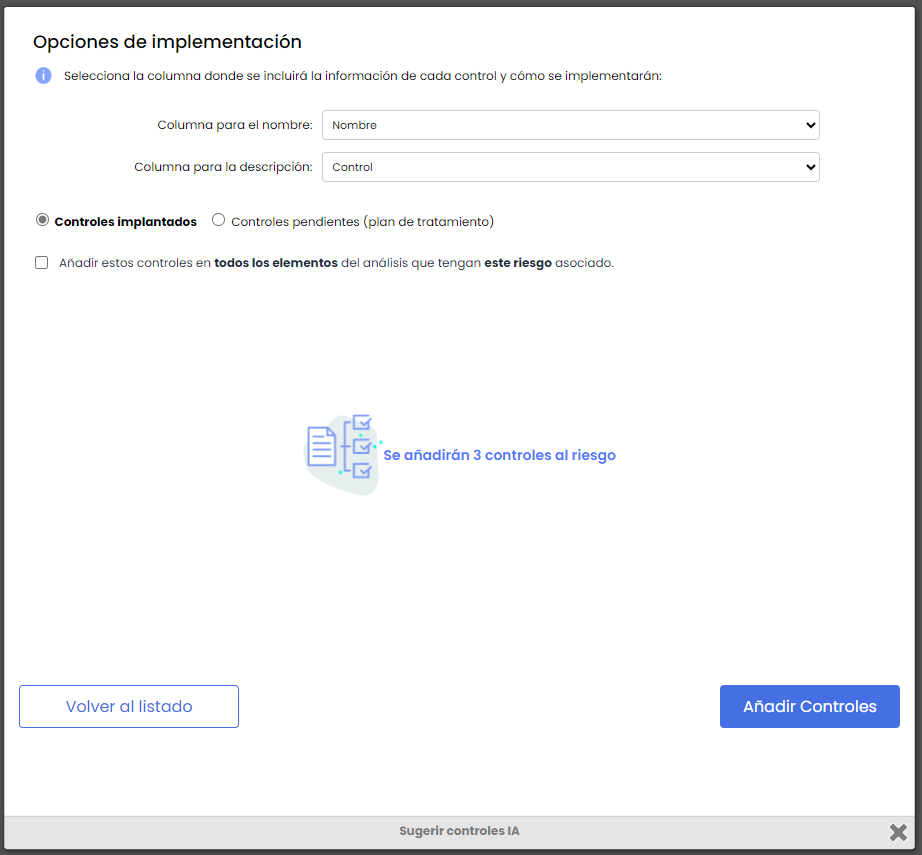Click the "Se añadirán 3 controles" message

[499, 455]
